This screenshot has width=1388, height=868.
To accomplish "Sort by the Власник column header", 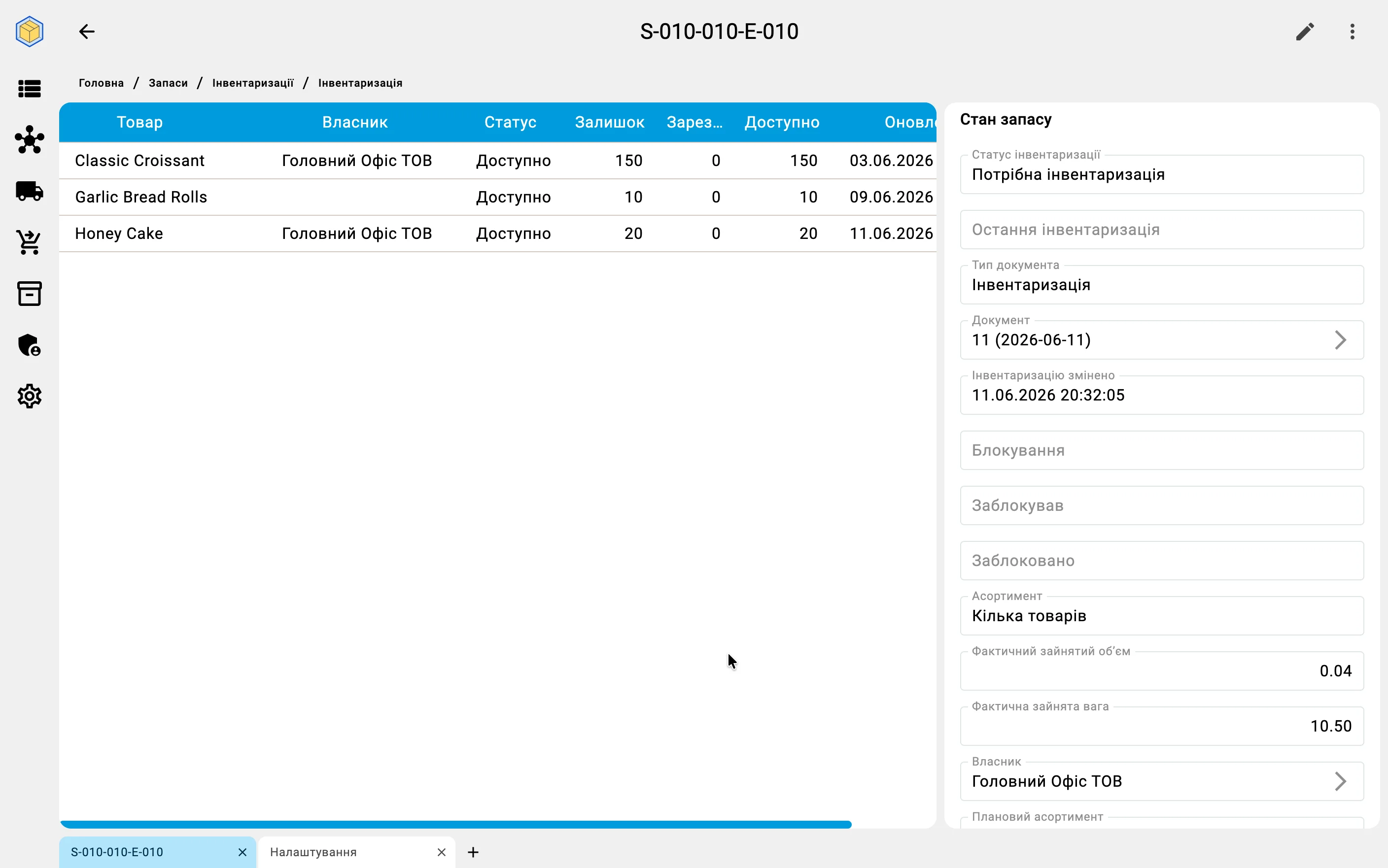I will coord(355,122).
